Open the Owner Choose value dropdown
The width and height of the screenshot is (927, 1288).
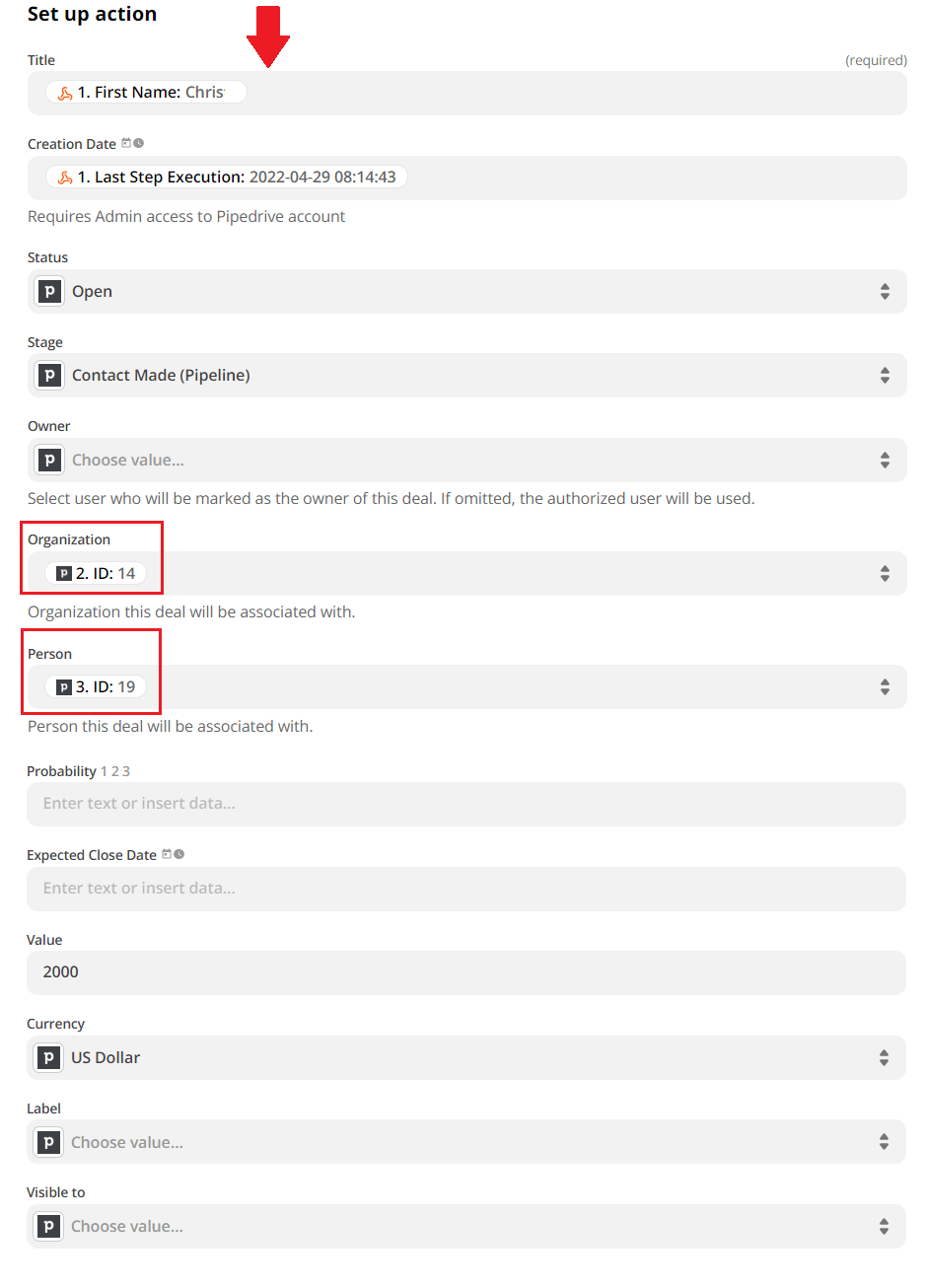click(x=466, y=460)
